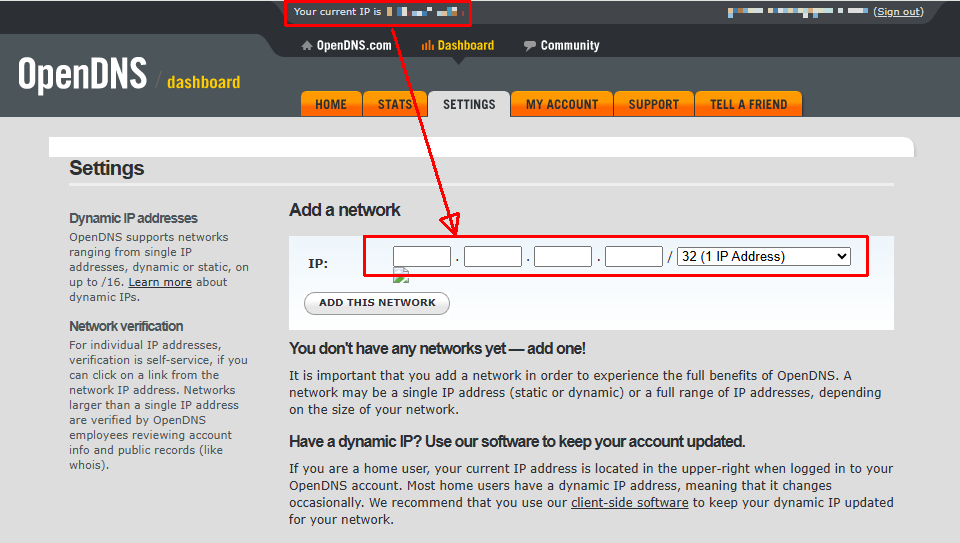960x543 pixels.
Task: Click the Add a network heading
Action: pyautogui.click(x=345, y=210)
